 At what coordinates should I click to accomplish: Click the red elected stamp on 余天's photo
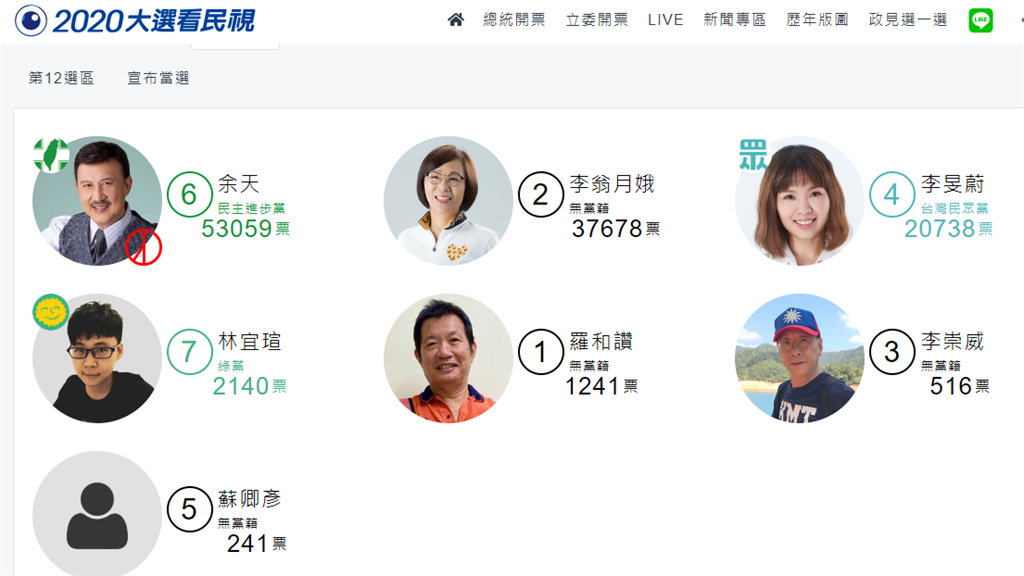pos(144,247)
